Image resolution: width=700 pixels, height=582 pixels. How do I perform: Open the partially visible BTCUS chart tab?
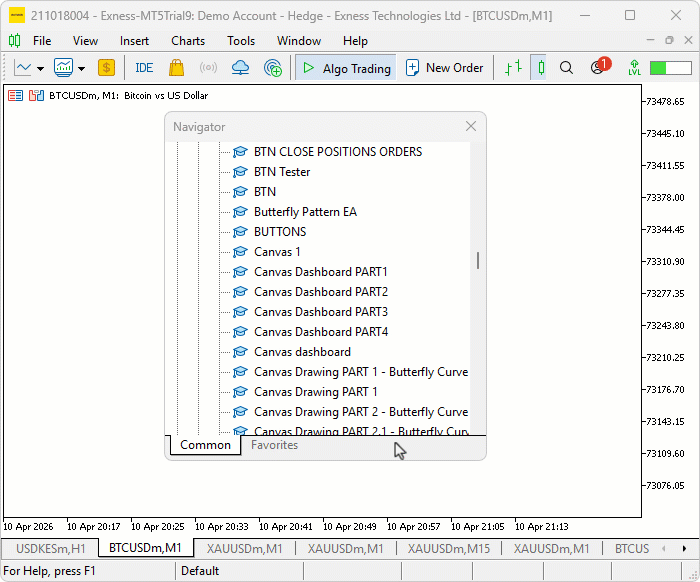coord(632,549)
